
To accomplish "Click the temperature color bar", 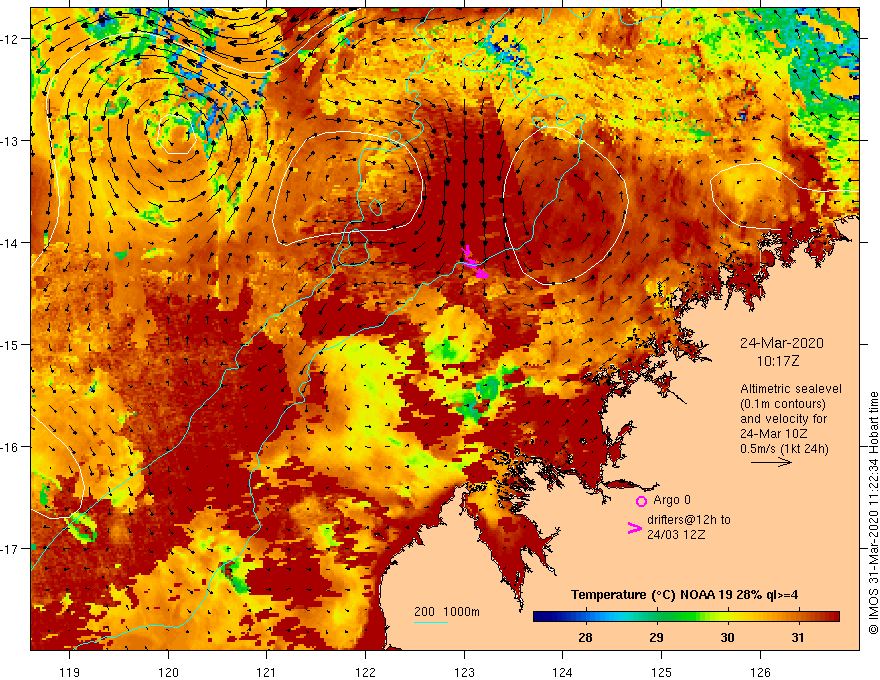I will point(686,617).
